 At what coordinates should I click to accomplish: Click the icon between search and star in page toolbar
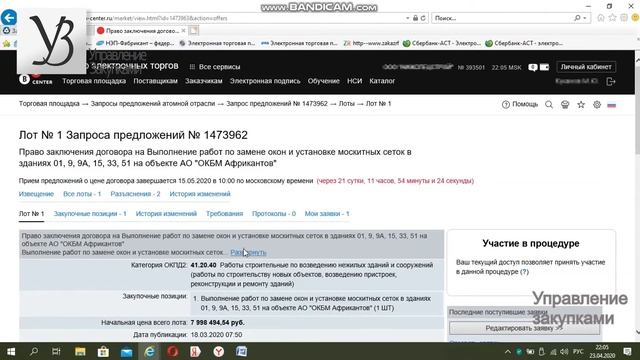565,104
